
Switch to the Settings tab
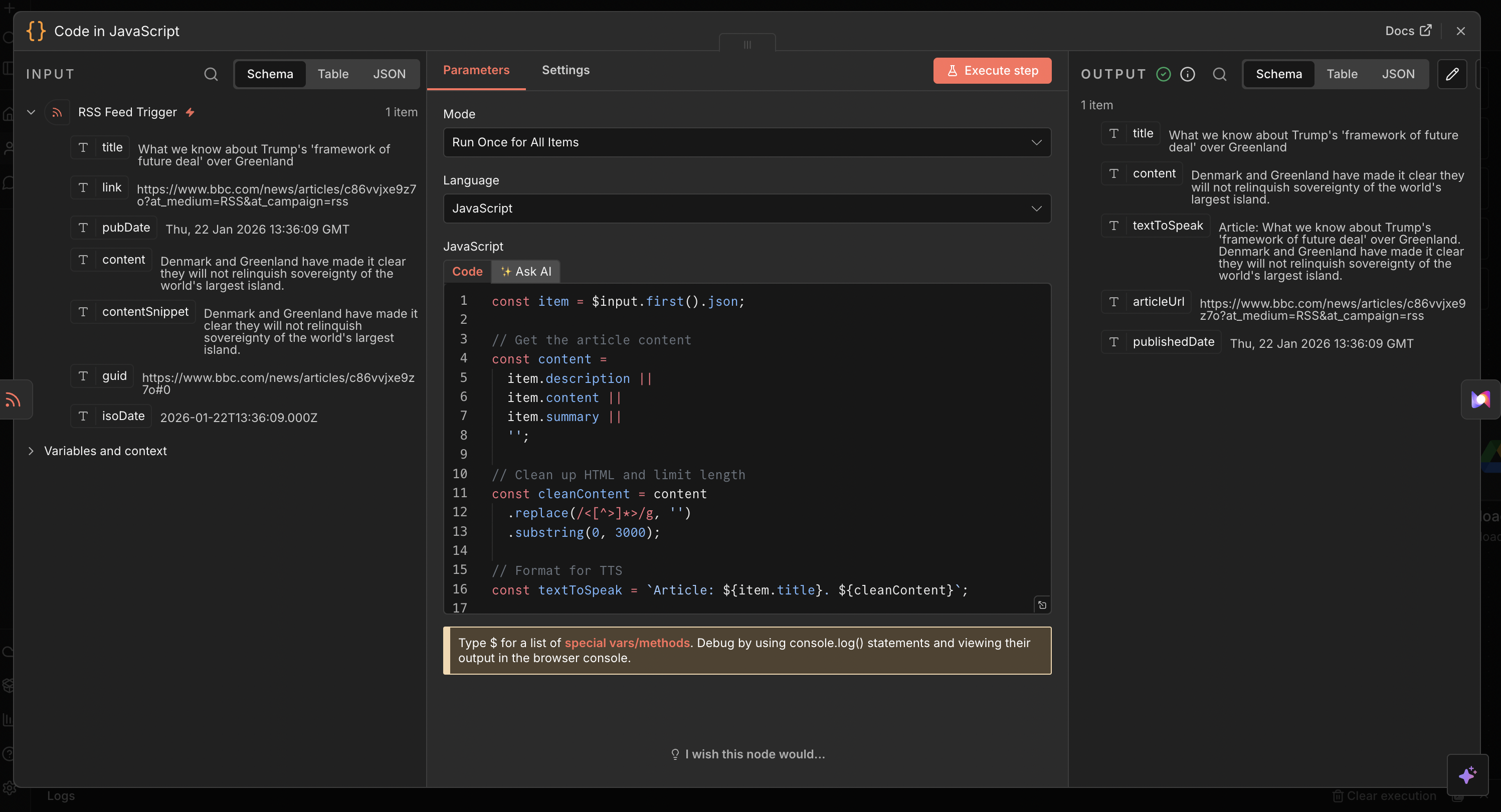[x=565, y=70]
